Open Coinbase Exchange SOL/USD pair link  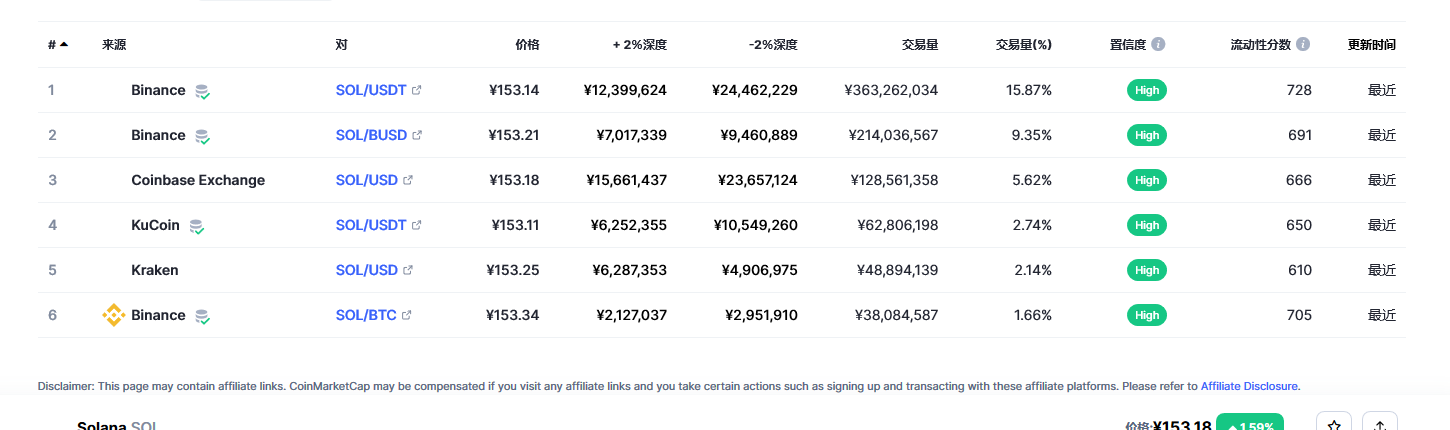coord(366,180)
